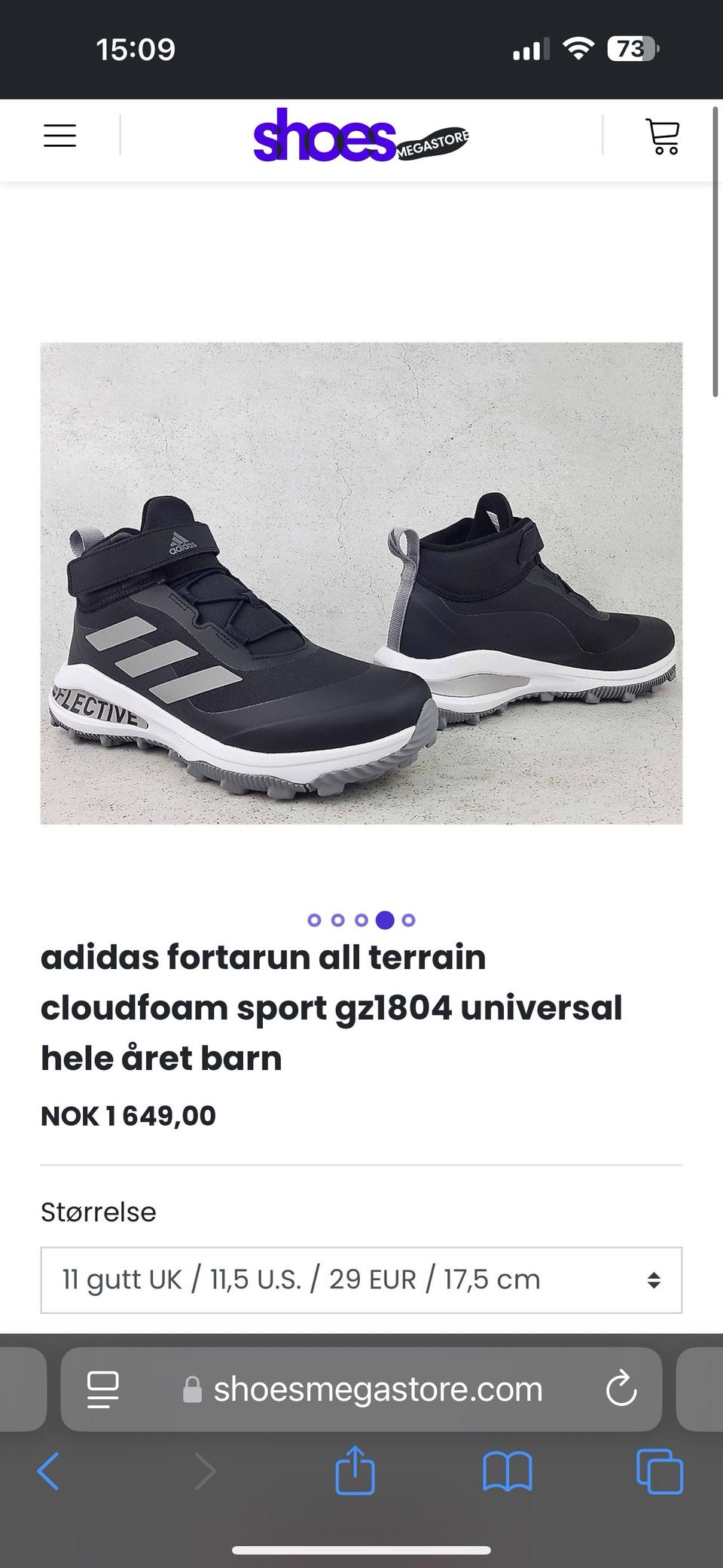Viewport: 723px width, 1568px height.
Task: Open the Safari share sheet
Action: (x=355, y=1469)
